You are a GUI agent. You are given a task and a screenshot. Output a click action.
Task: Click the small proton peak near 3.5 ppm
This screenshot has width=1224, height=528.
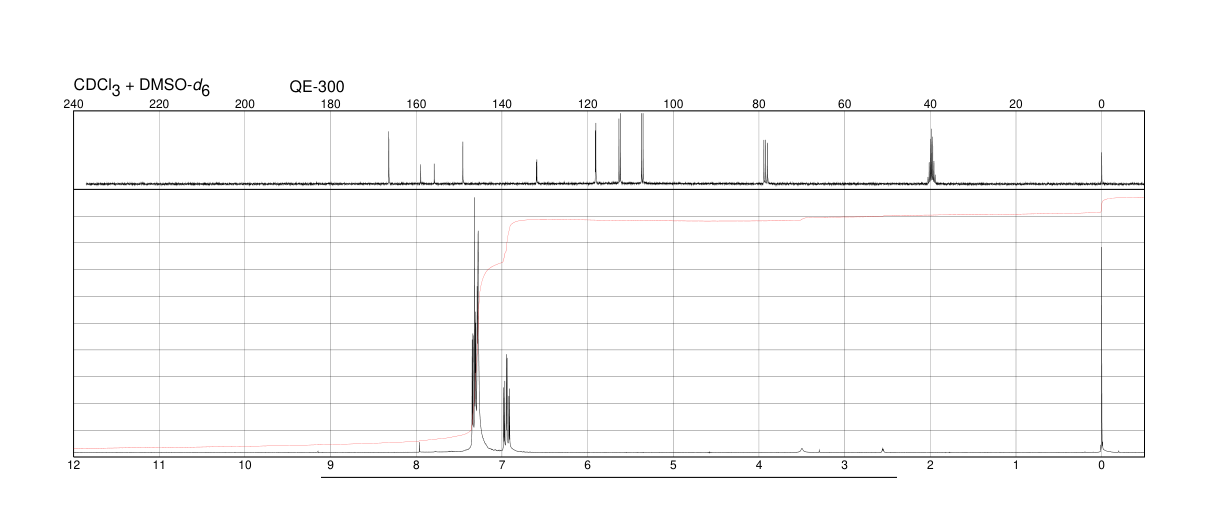[802, 450]
